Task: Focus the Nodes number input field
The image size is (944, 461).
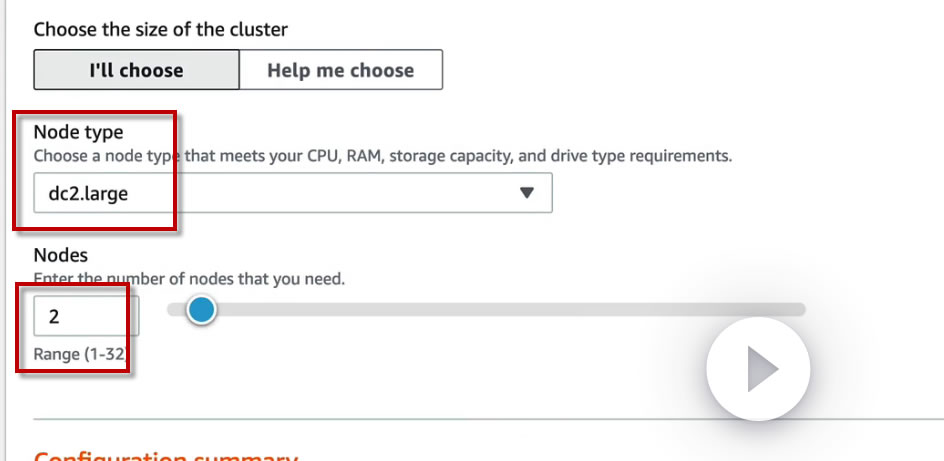Action: (x=86, y=316)
